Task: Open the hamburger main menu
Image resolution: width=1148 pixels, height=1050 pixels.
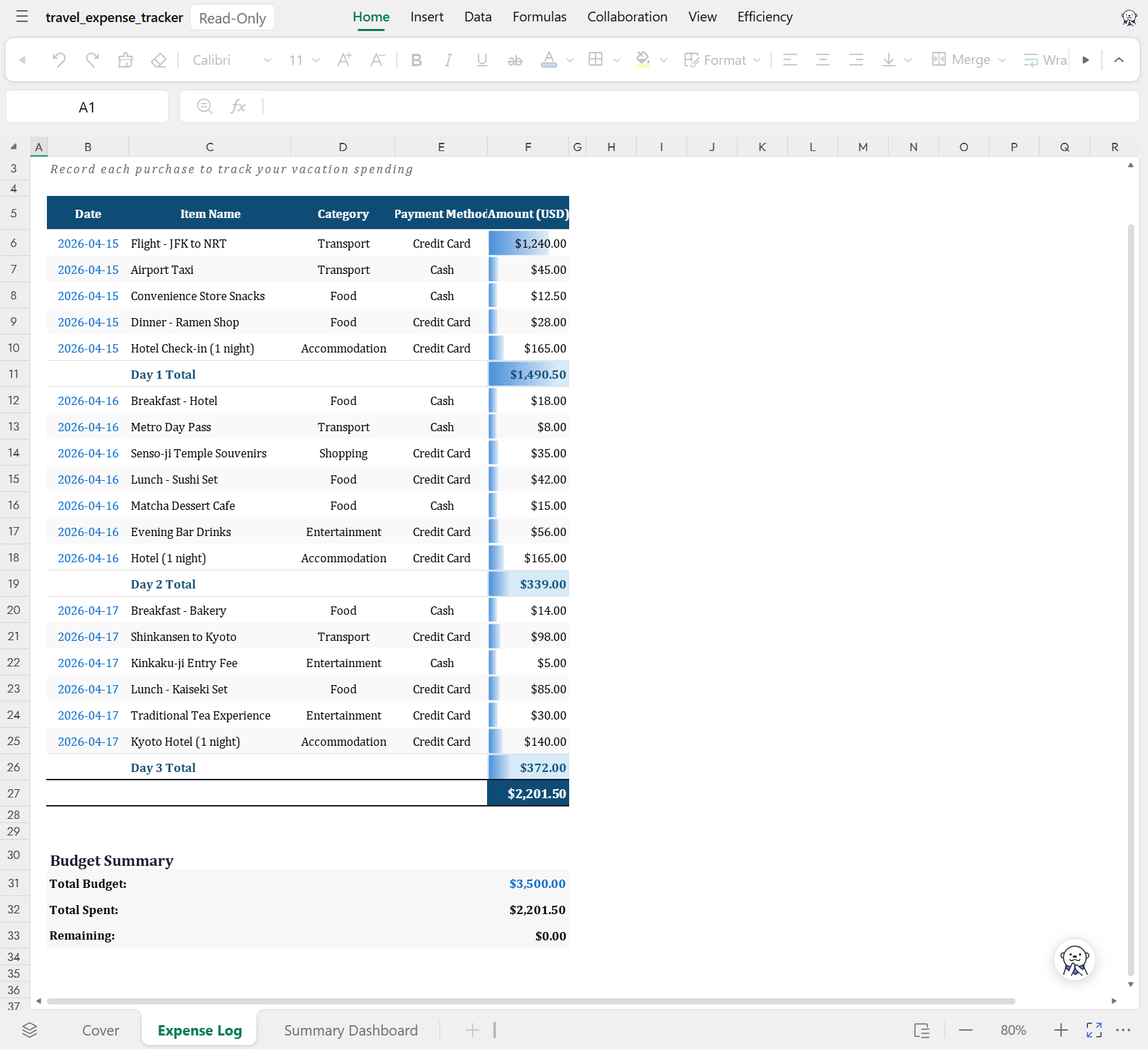Action: point(22,17)
